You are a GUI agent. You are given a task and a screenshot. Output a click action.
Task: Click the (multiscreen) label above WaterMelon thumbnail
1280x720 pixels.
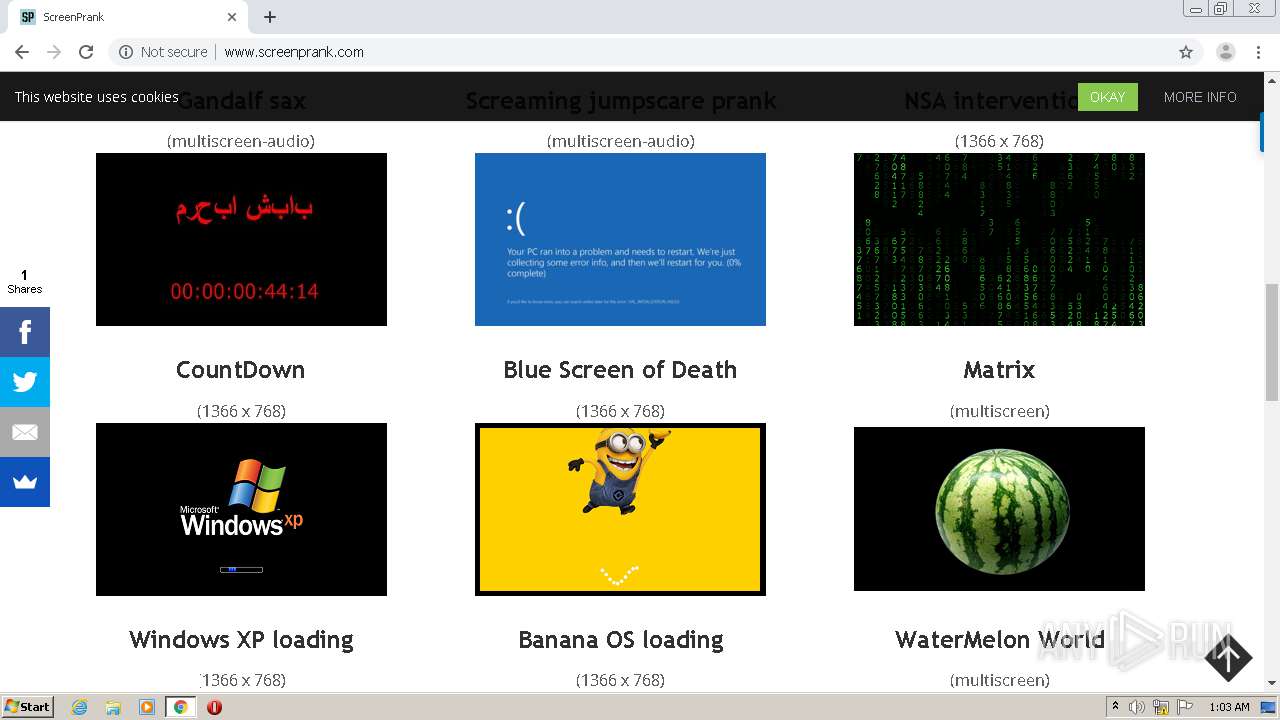[x=999, y=411]
